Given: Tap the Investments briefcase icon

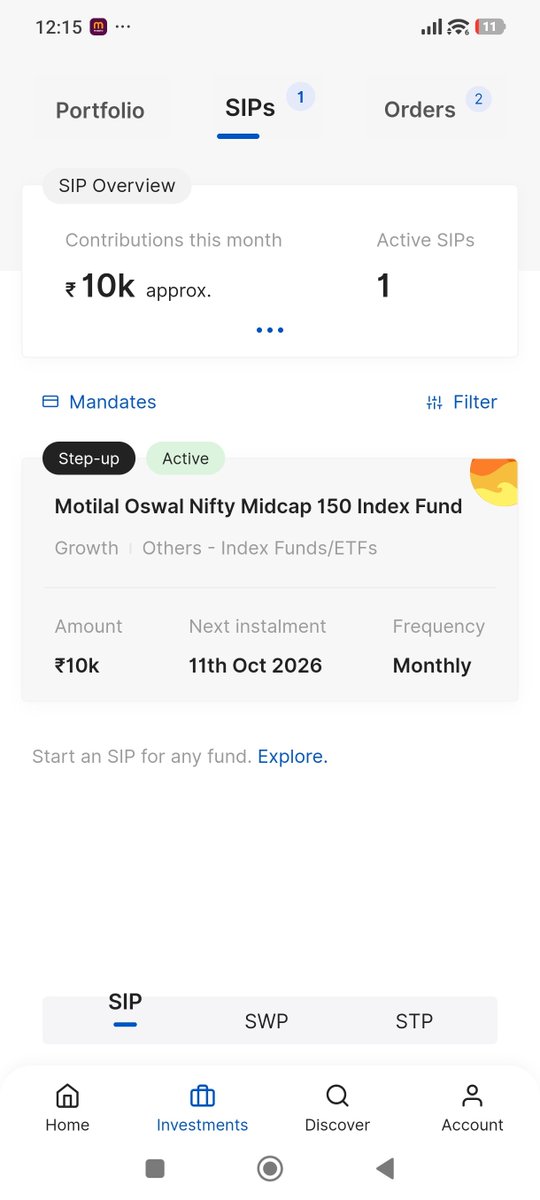Looking at the screenshot, I should (x=202, y=1095).
